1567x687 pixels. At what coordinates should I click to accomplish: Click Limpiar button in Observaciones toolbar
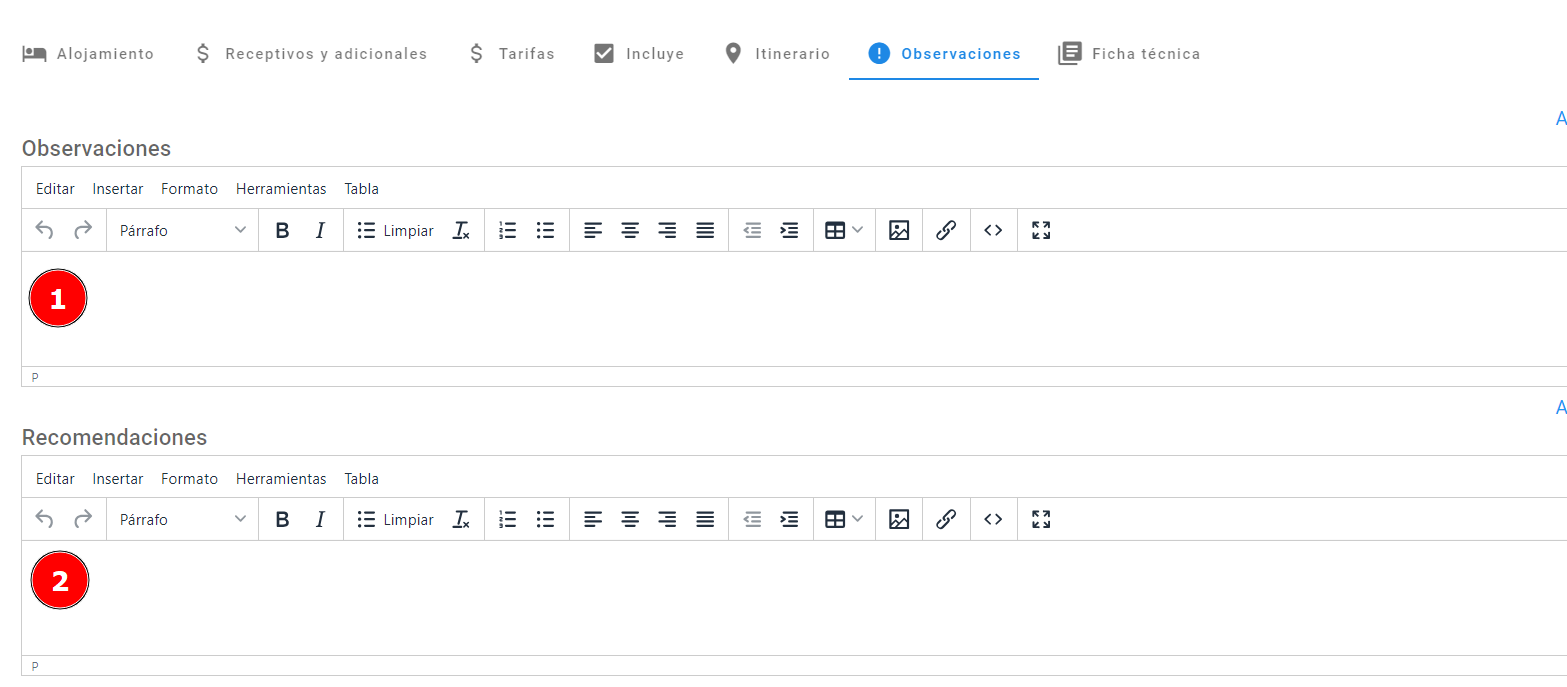tap(396, 231)
